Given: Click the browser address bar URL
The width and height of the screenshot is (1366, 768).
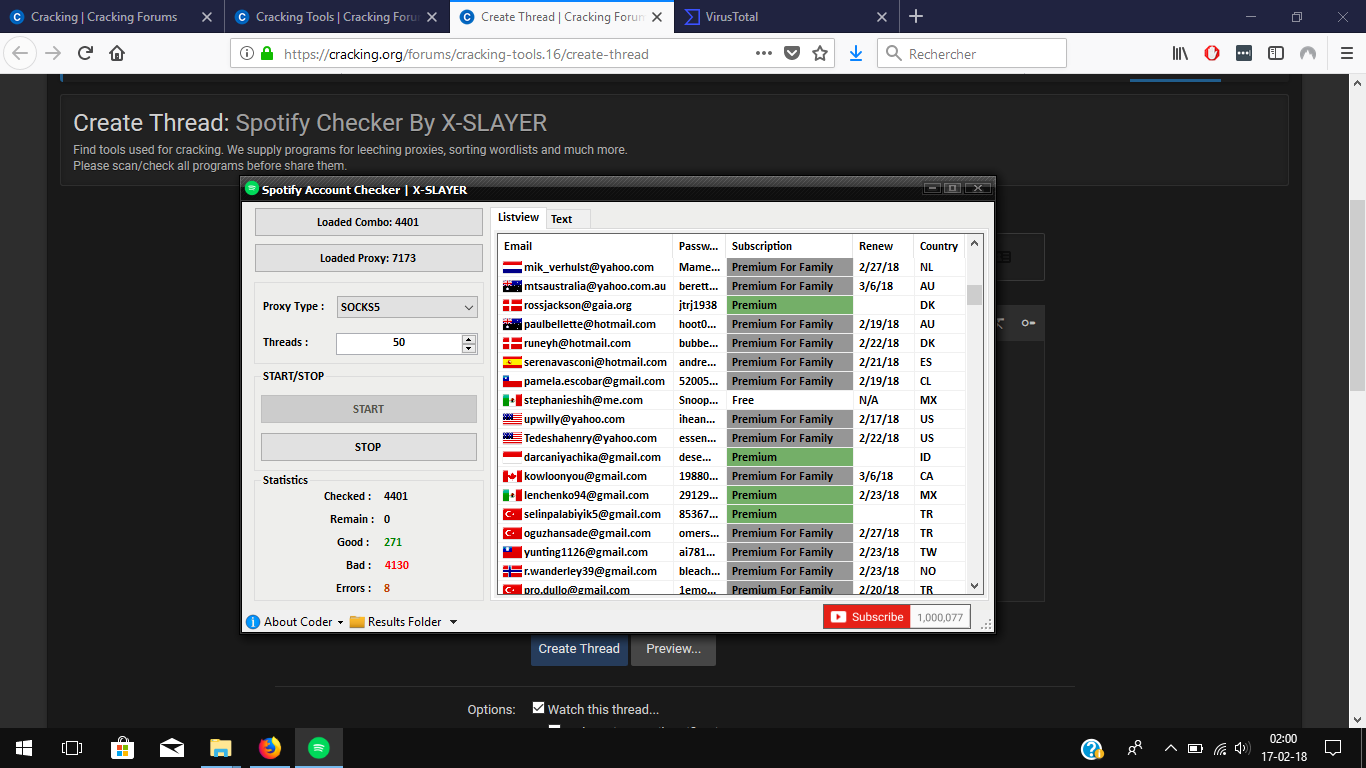Looking at the screenshot, I should (466, 54).
